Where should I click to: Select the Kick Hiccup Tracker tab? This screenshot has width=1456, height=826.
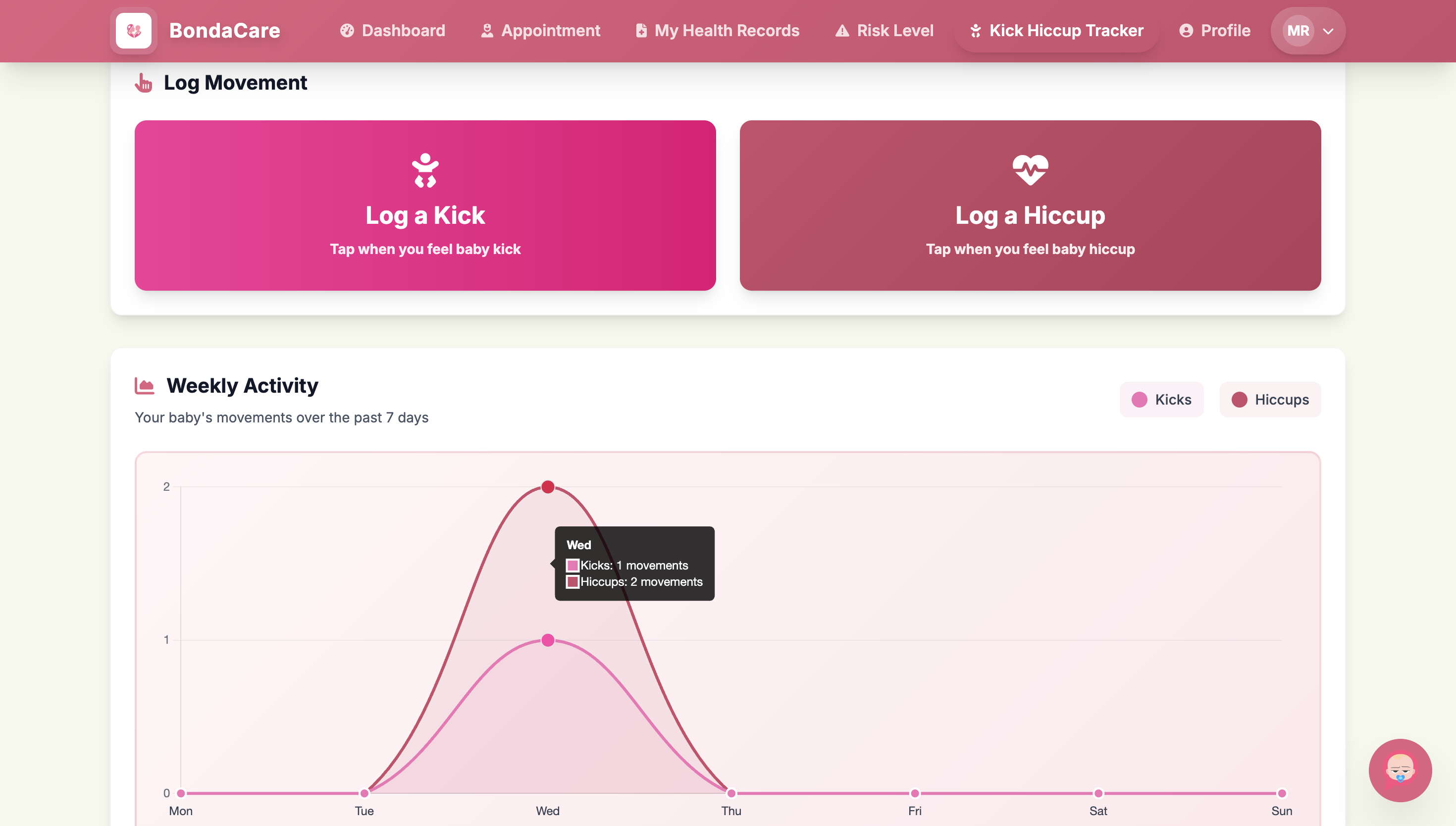pos(1056,31)
